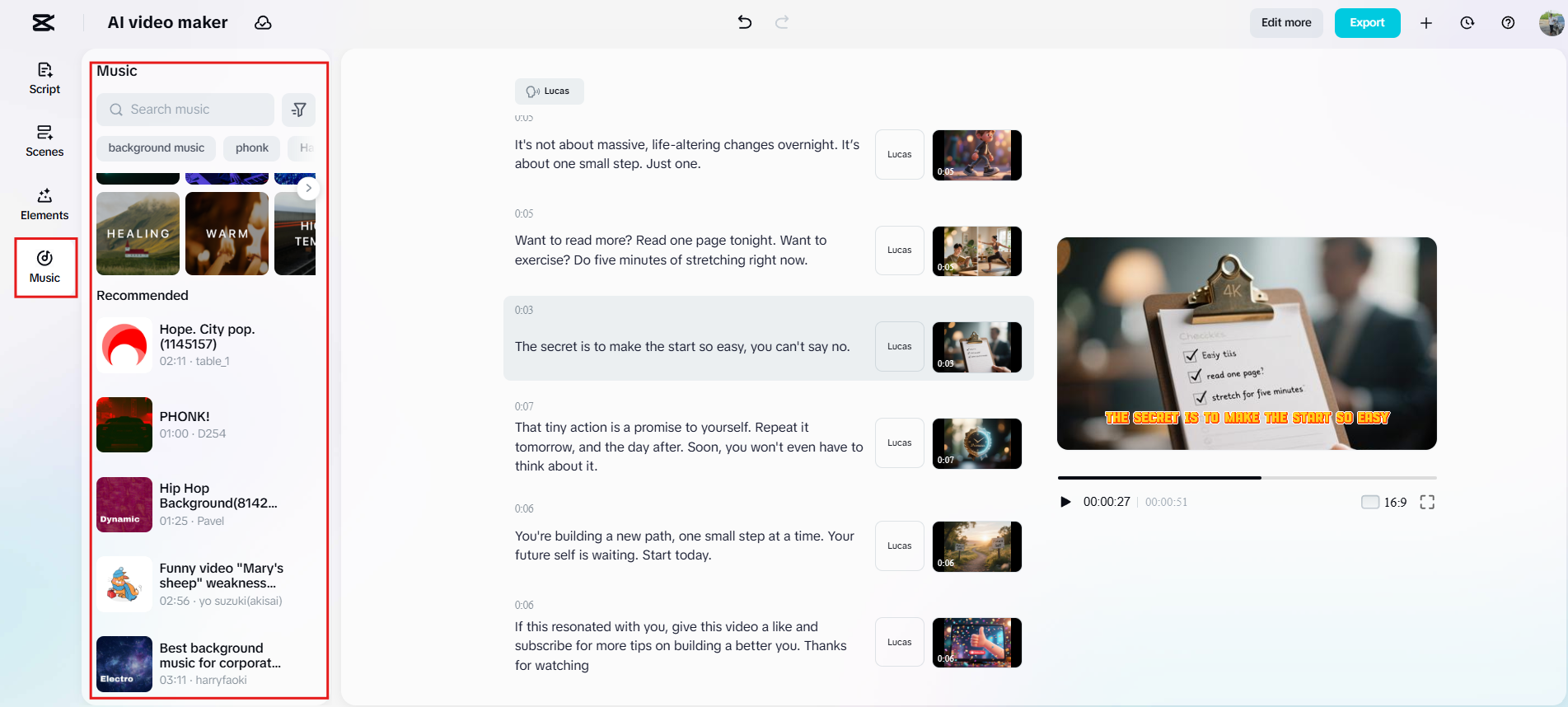Click the current time 00:00:27
This screenshot has height=707, width=1568.
pos(1107,502)
